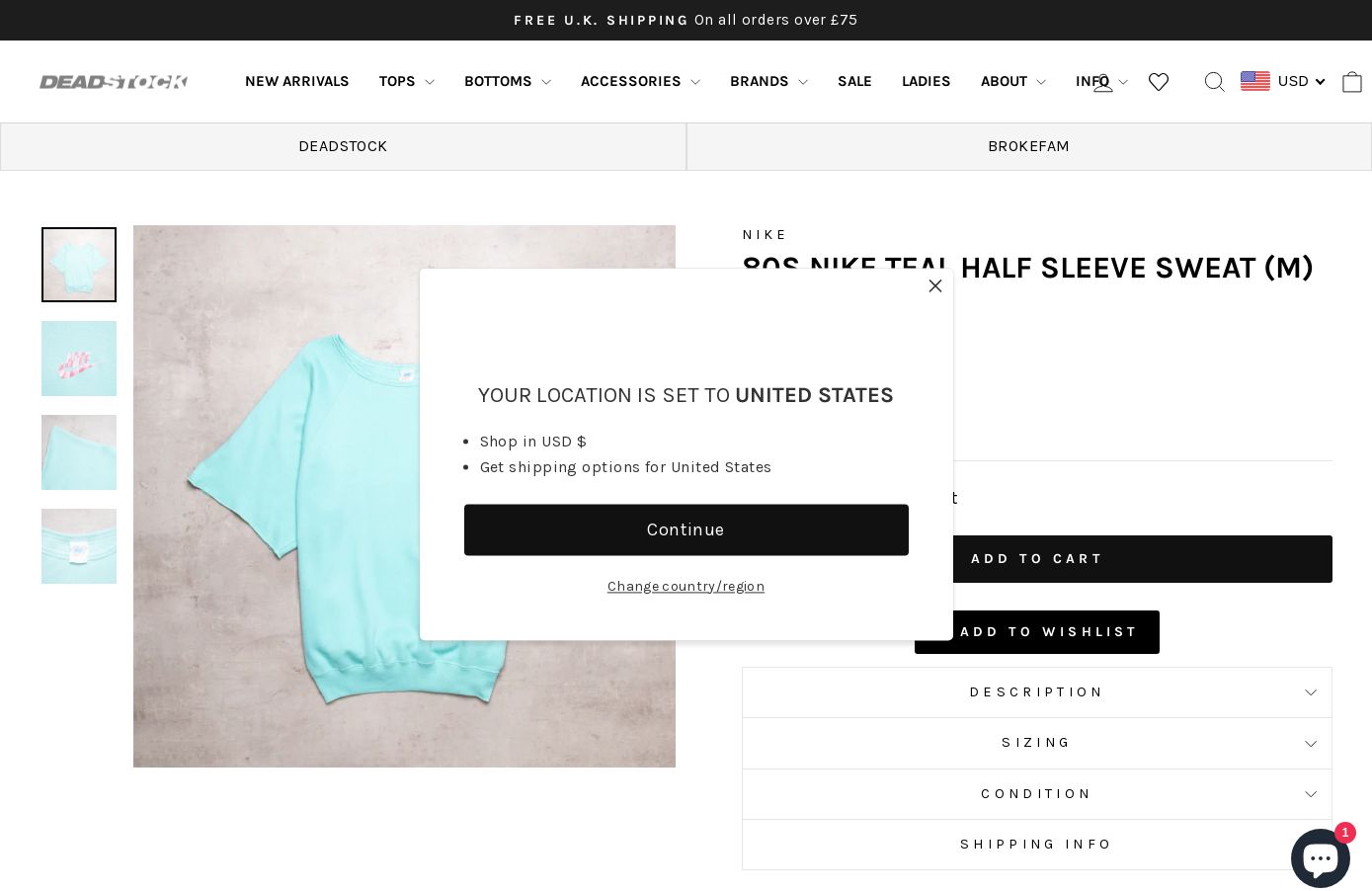This screenshot has height=891, width=1372.
Task: Click the US flag currency icon
Action: click(x=1255, y=81)
